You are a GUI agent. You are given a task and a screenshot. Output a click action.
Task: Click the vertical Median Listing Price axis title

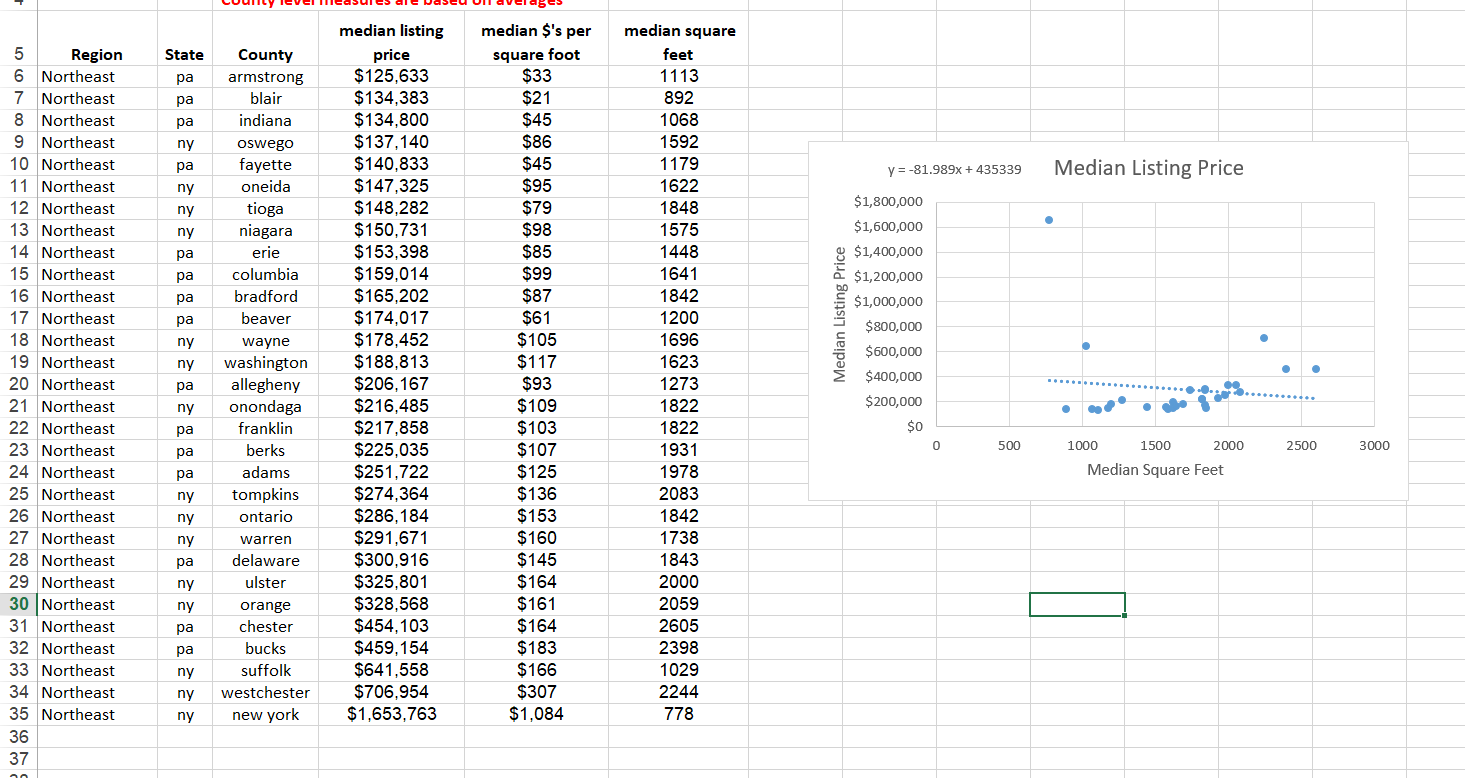pyautogui.click(x=840, y=314)
